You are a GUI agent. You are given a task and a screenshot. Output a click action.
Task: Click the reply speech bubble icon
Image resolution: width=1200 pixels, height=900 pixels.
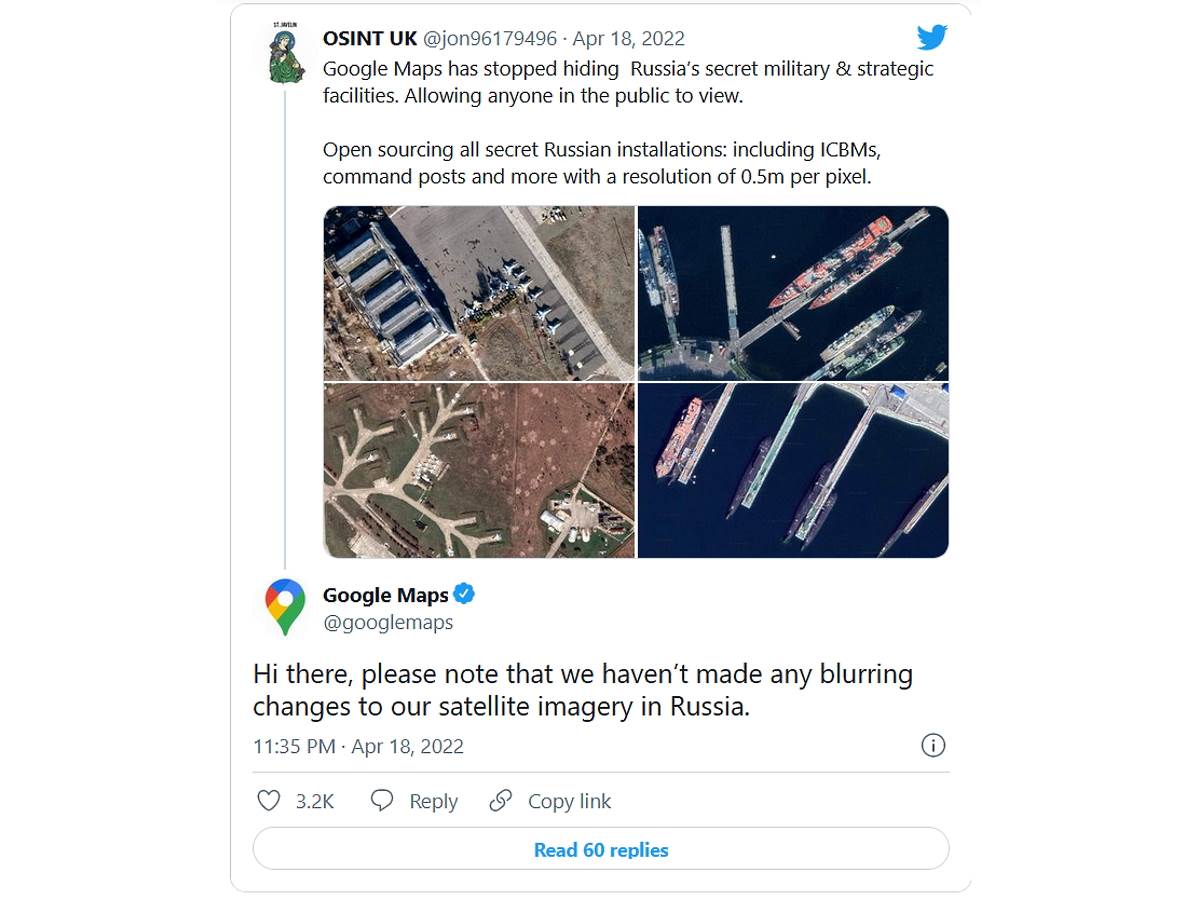[382, 801]
